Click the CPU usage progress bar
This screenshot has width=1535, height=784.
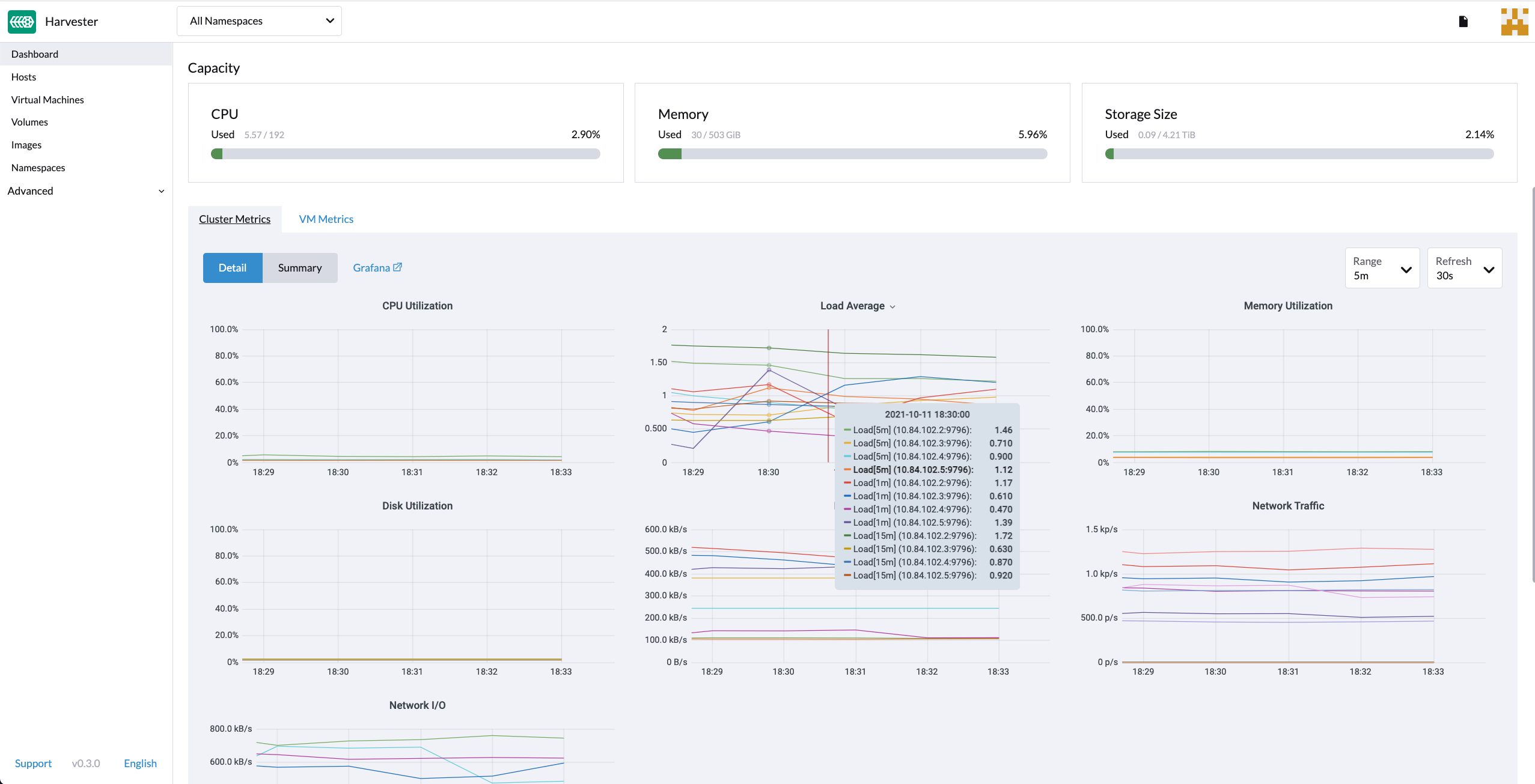(x=405, y=154)
